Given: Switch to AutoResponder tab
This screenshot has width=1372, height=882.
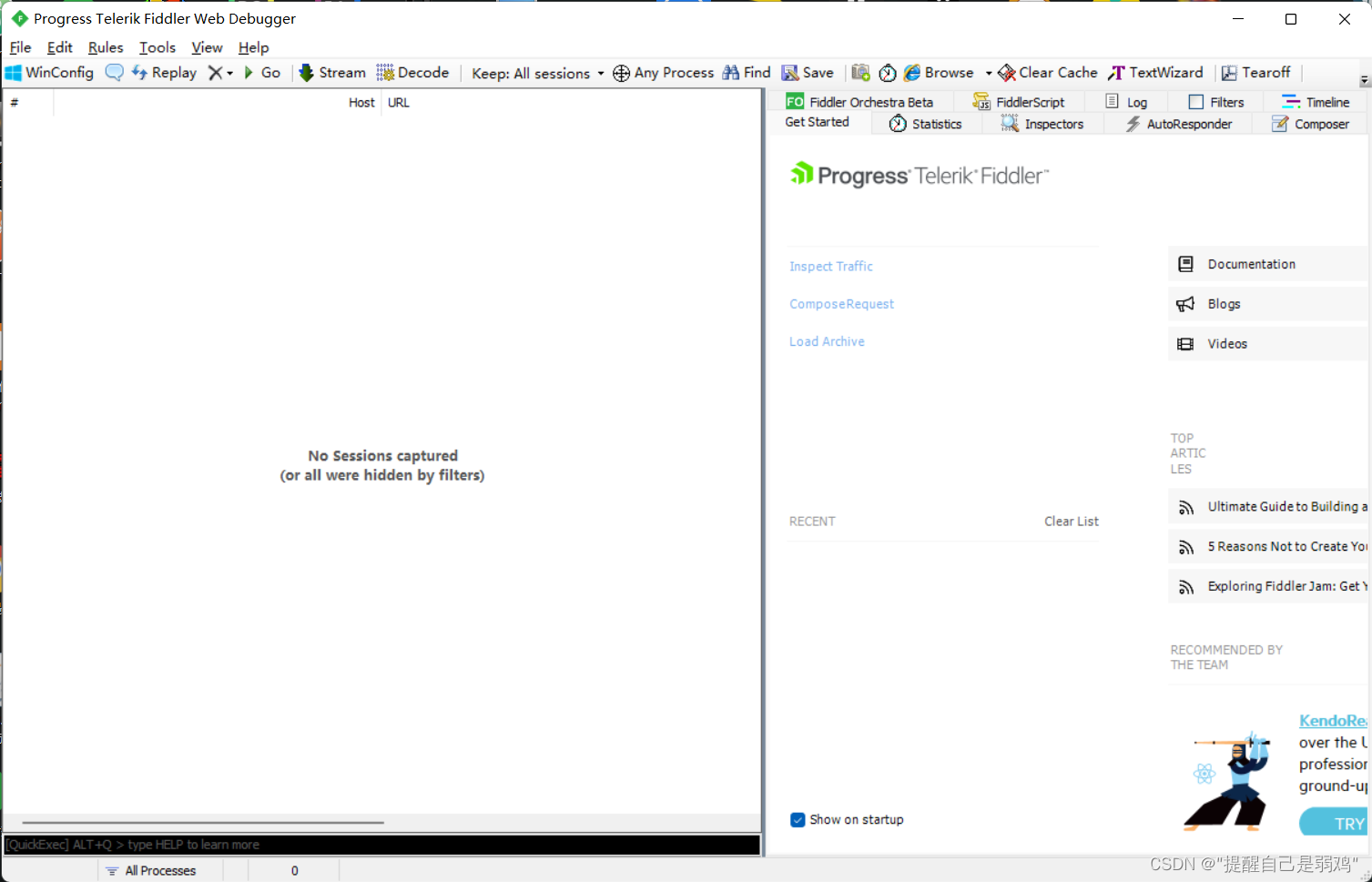Looking at the screenshot, I should click(1178, 124).
